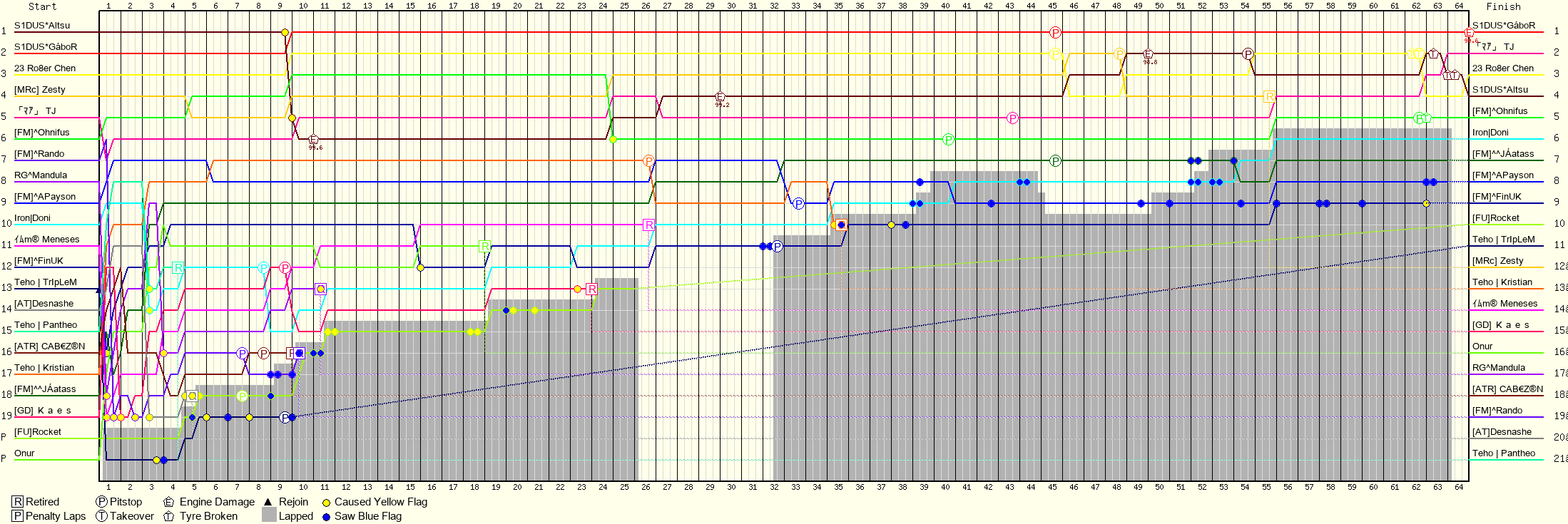The width and height of the screenshot is (1568, 524).
Task: Click the cyan Retired marker on lap 4
Action: coord(178,268)
